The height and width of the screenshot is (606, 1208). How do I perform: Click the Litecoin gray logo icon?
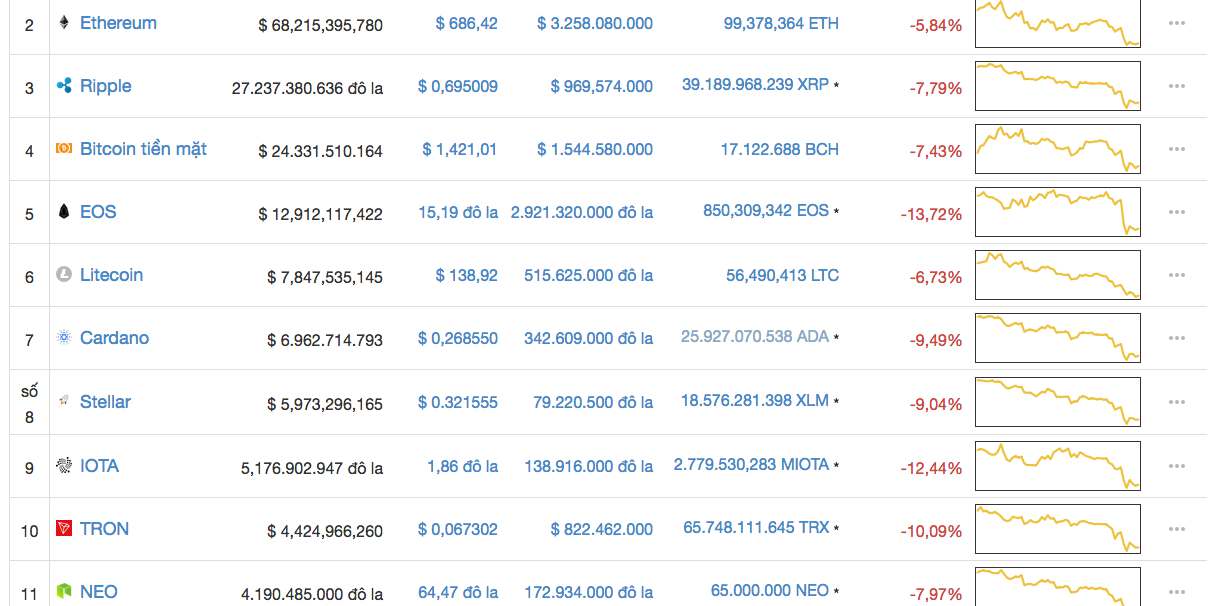(64, 274)
